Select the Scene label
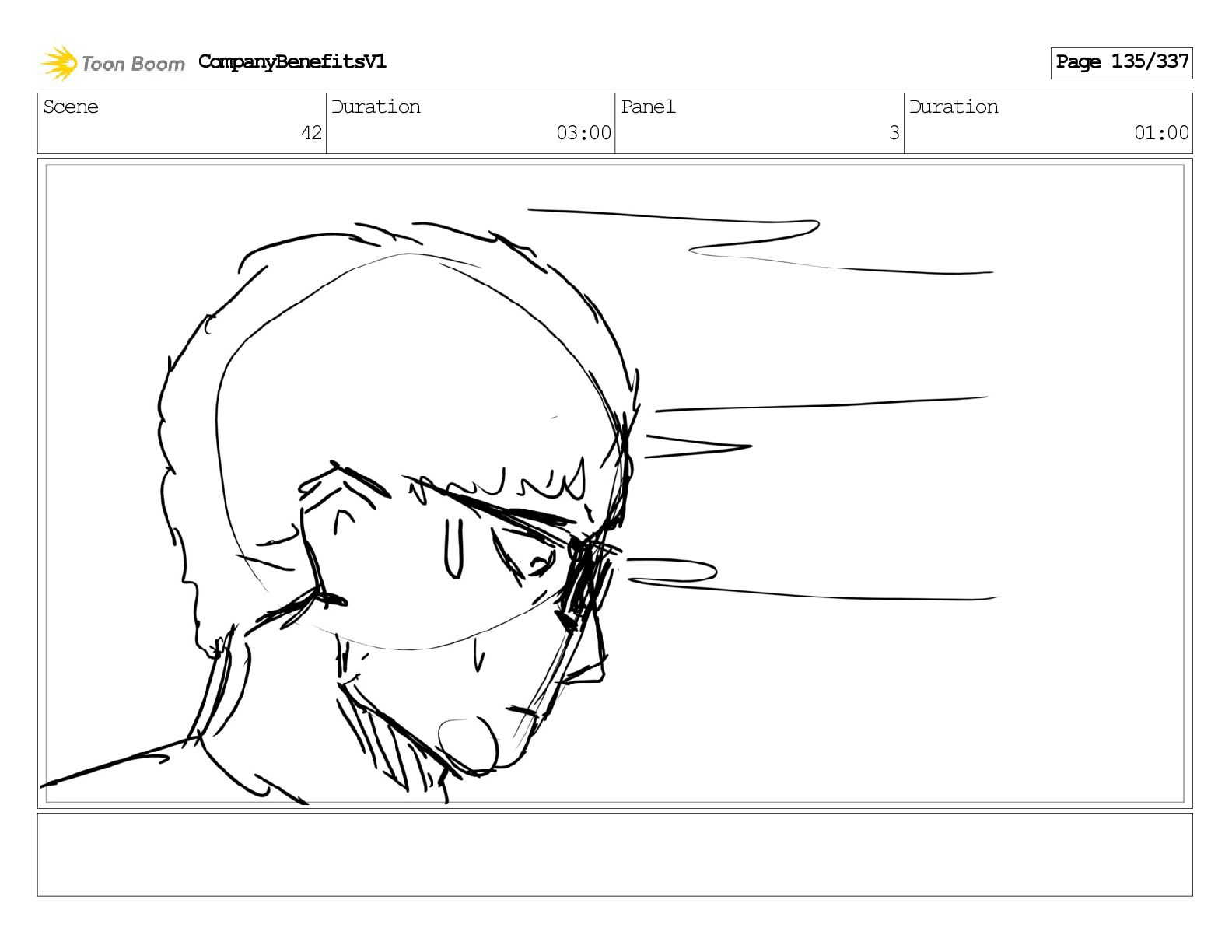This screenshot has height=952, width=1232. coord(71,107)
